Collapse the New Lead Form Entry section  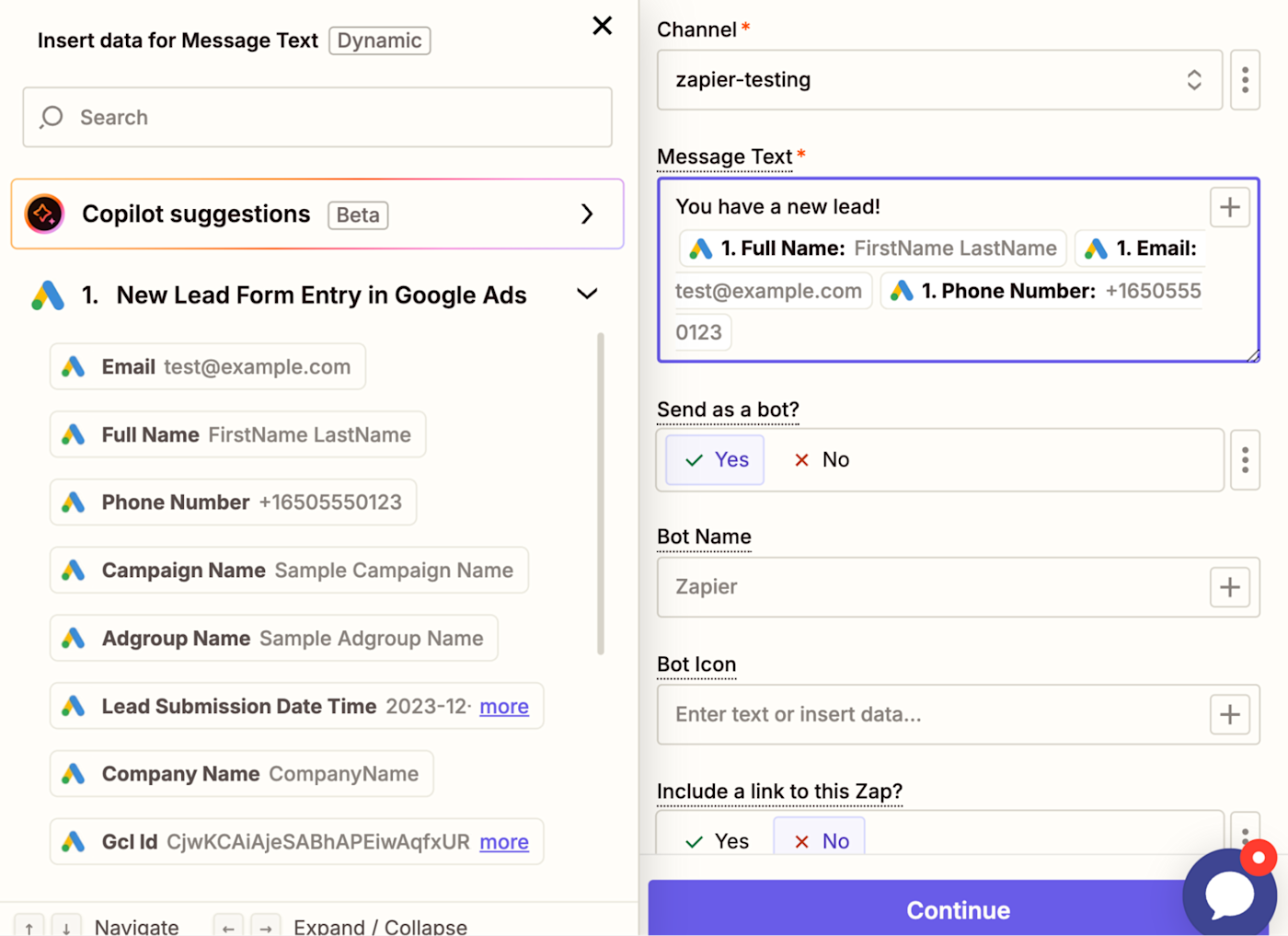(587, 295)
